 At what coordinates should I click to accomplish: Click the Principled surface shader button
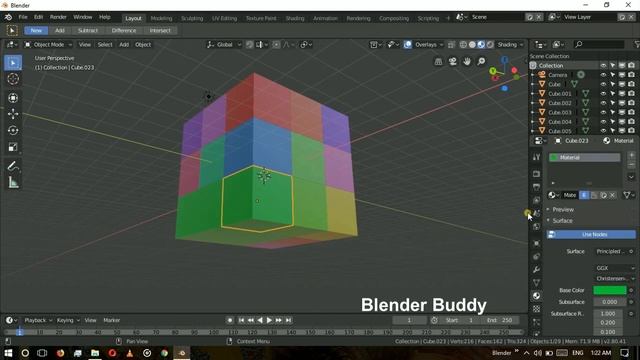coord(611,251)
